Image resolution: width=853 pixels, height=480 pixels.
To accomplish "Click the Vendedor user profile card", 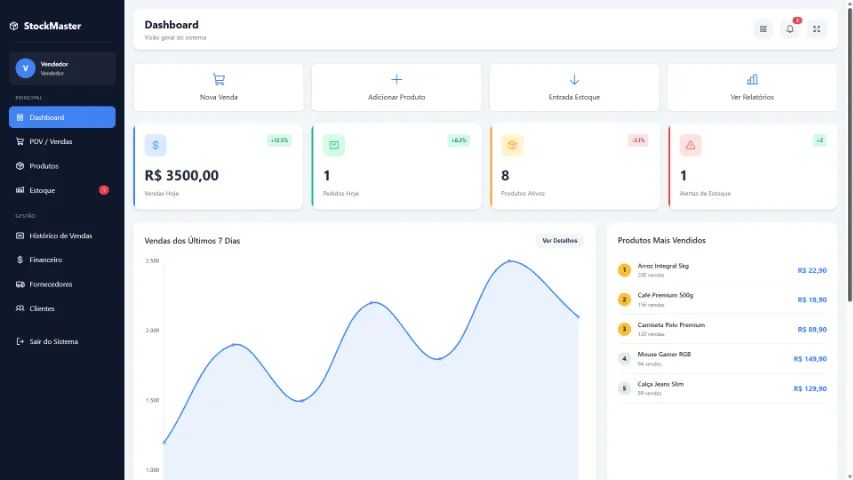I will (62, 68).
